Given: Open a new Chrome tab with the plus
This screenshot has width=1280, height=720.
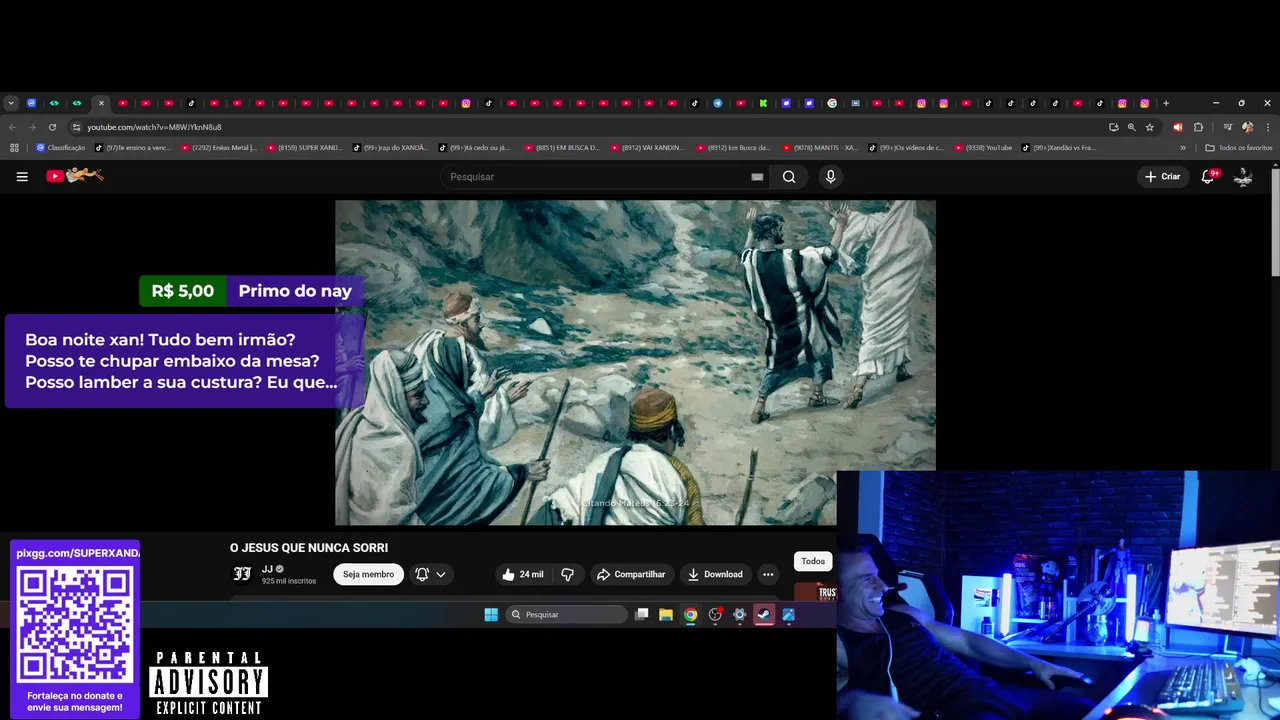Looking at the screenshot, I should coord(1166,103).
